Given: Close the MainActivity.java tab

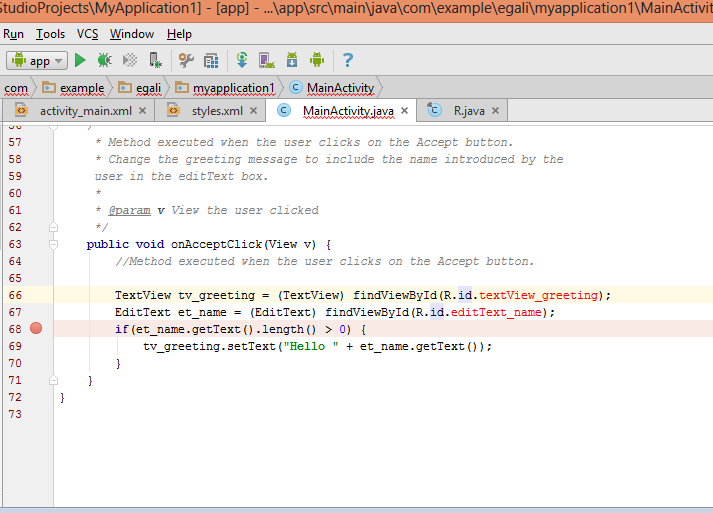Looking at the screenshot, I should [x=404, y=111].
